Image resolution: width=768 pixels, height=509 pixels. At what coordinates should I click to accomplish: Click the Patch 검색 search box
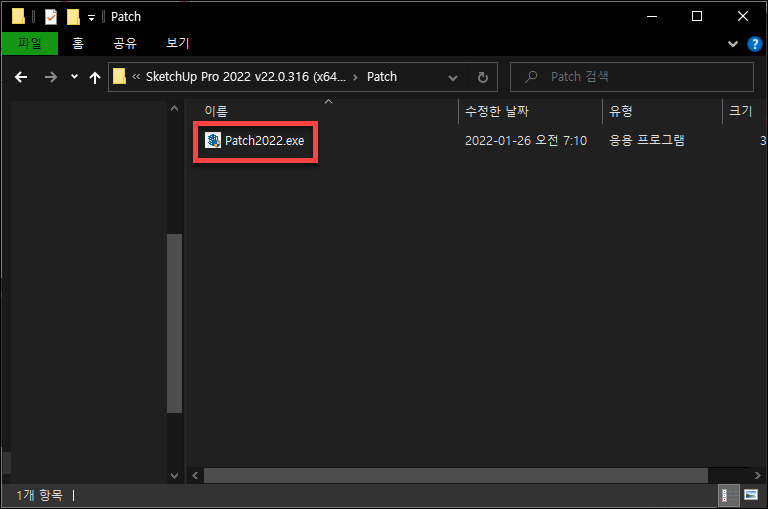point(632,77)
